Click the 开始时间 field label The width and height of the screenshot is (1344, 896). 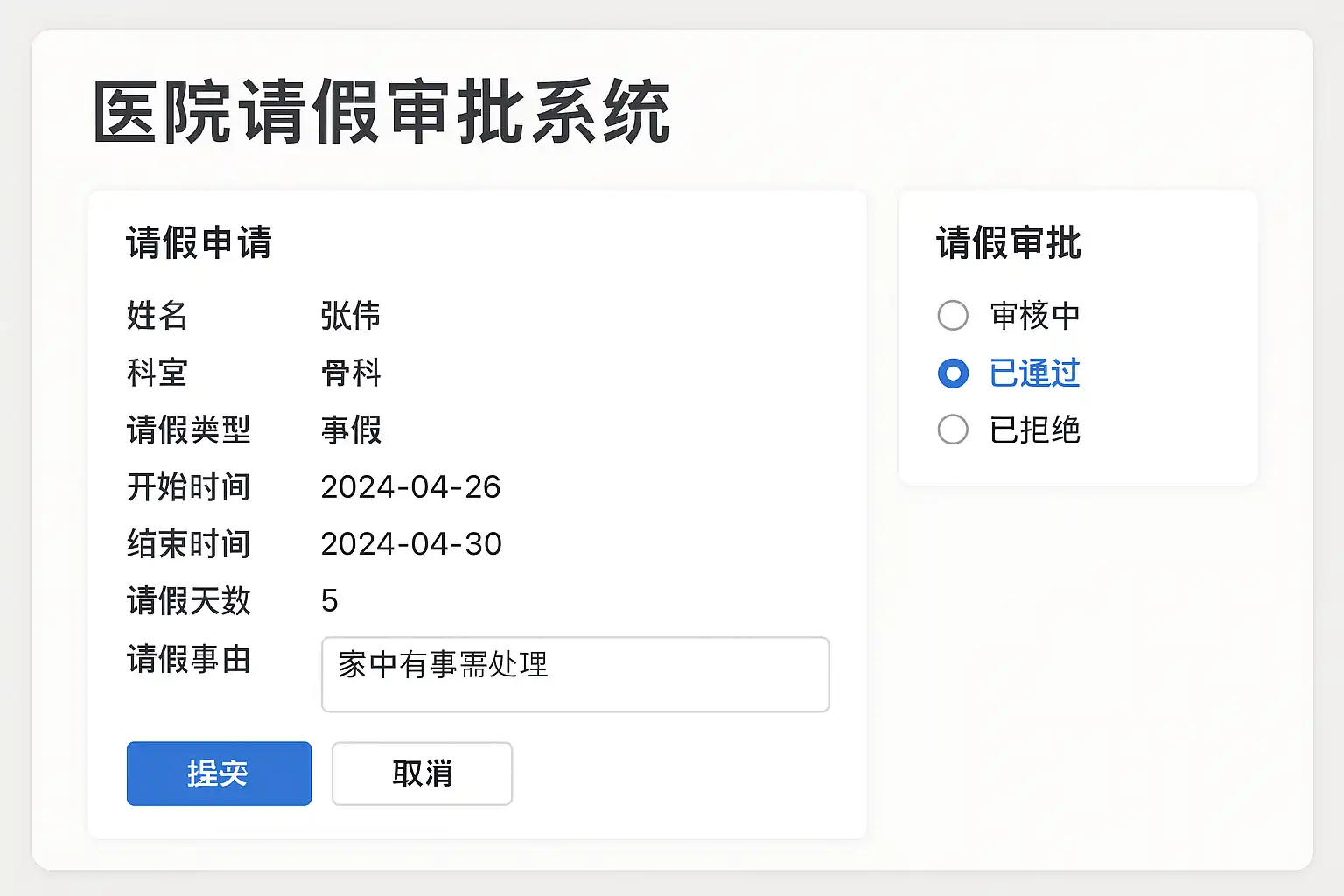pyautogui.click(x=188, y=487)
